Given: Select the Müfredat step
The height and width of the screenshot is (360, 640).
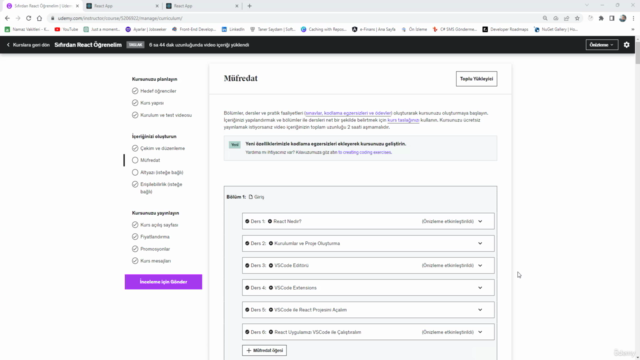Looking at the screenshot, I should pyautogui.click(x=146, y=160).
